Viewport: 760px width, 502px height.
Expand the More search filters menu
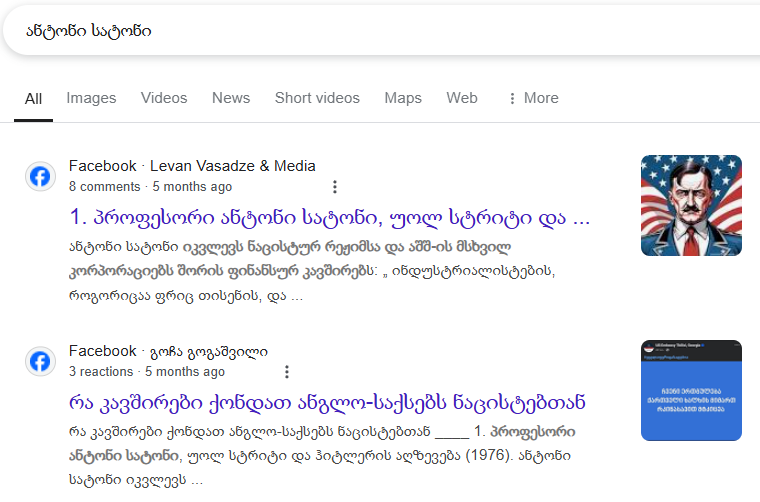533,98
